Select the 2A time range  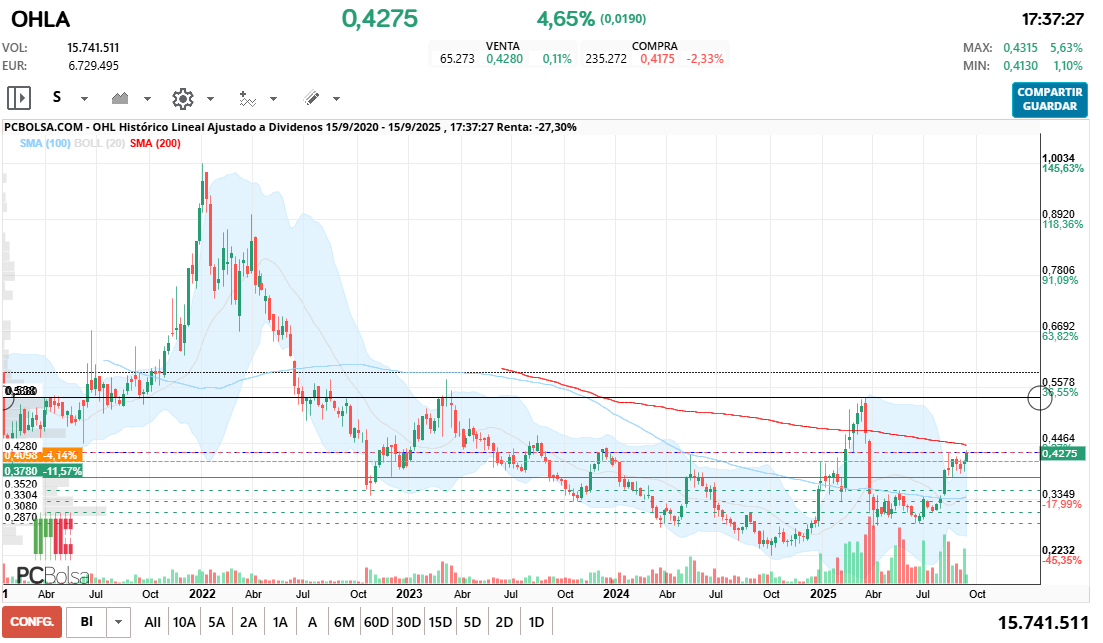tap(248, 622)
